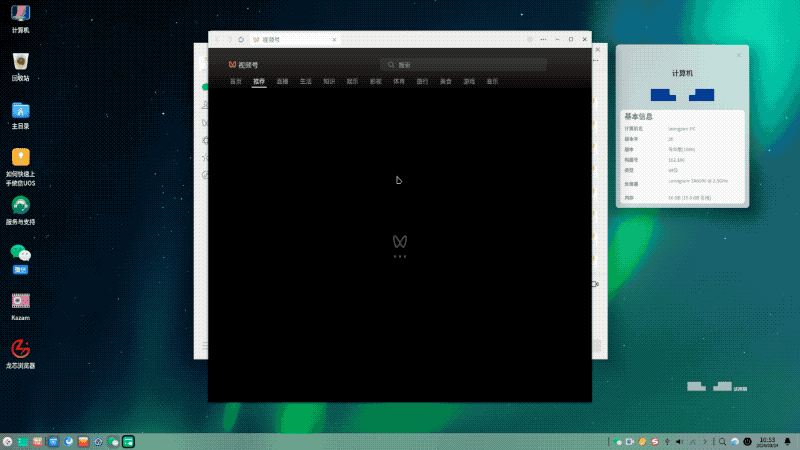The height and width of the screenshot is (450, 800).
Task: Open the 龙芯浏览器 desktop icon
Action: coord(20,350)
